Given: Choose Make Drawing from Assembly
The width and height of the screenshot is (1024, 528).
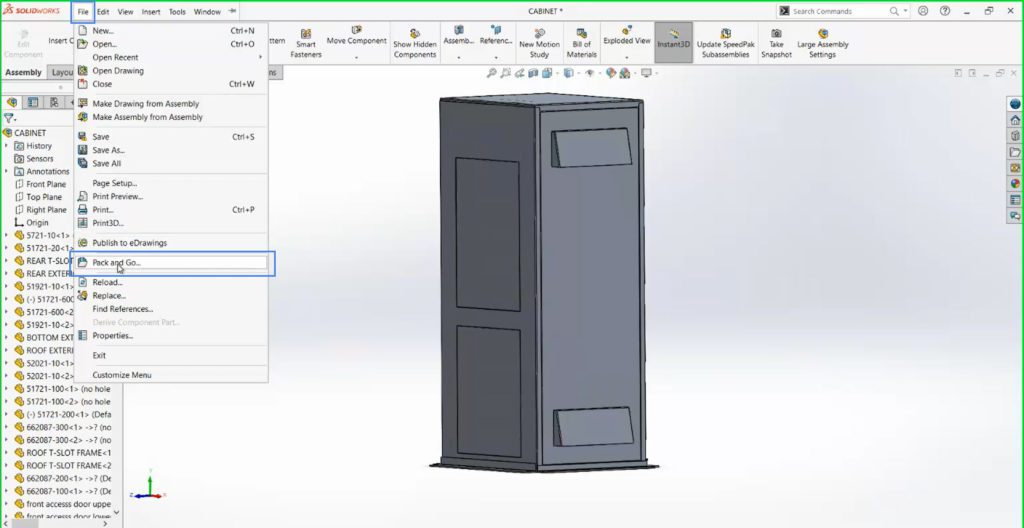Looking at the screenshot, I should pos(145,104).
